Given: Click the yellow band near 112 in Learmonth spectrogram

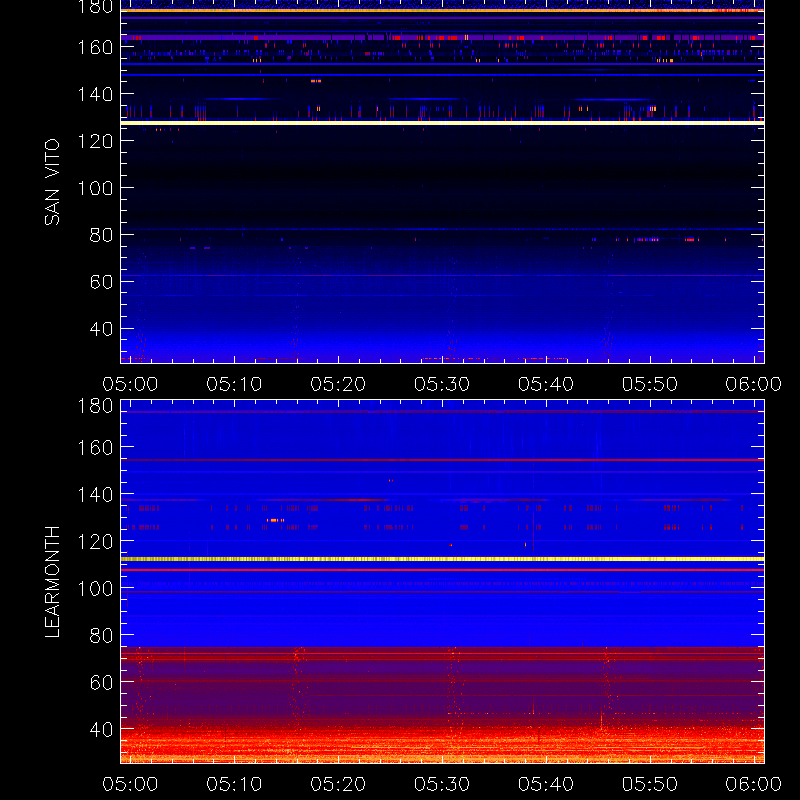Looking at the screenshot, I should [442, 559].
